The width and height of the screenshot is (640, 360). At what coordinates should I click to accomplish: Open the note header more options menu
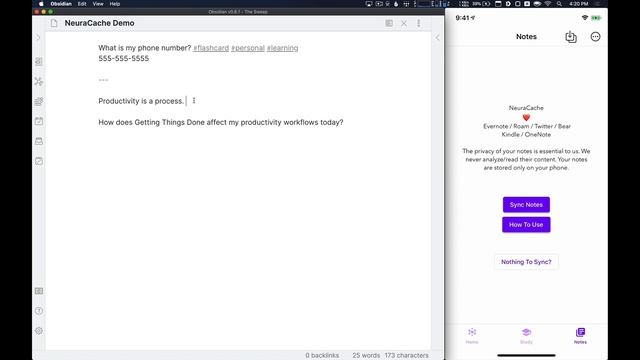(419, 24)
